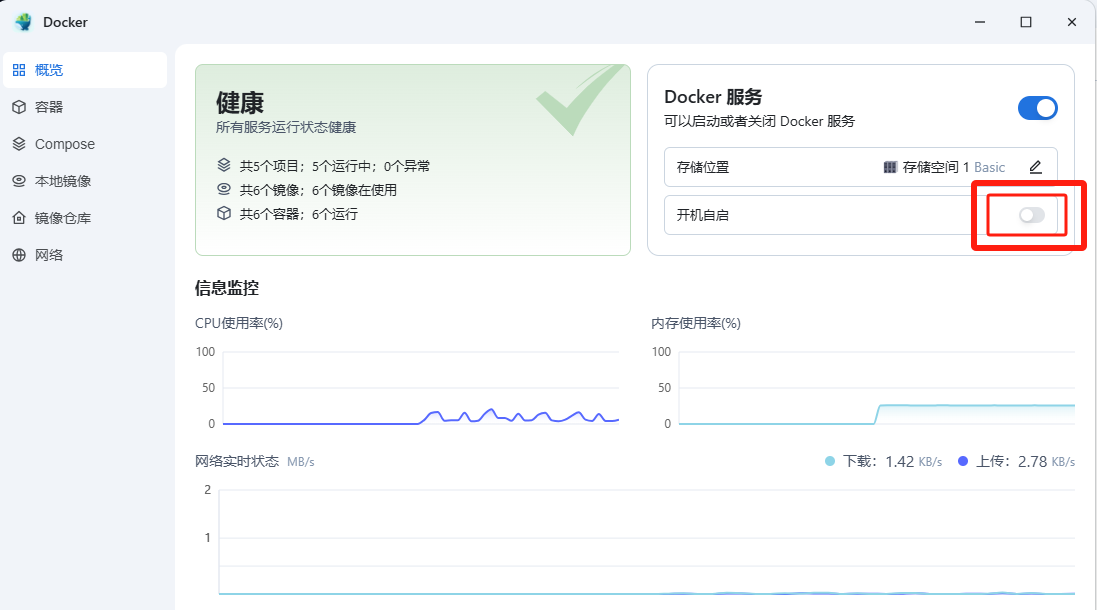Click the layers icon beside 共5个项目
This screenshot has width=1097, height=610.
(224, 165)
